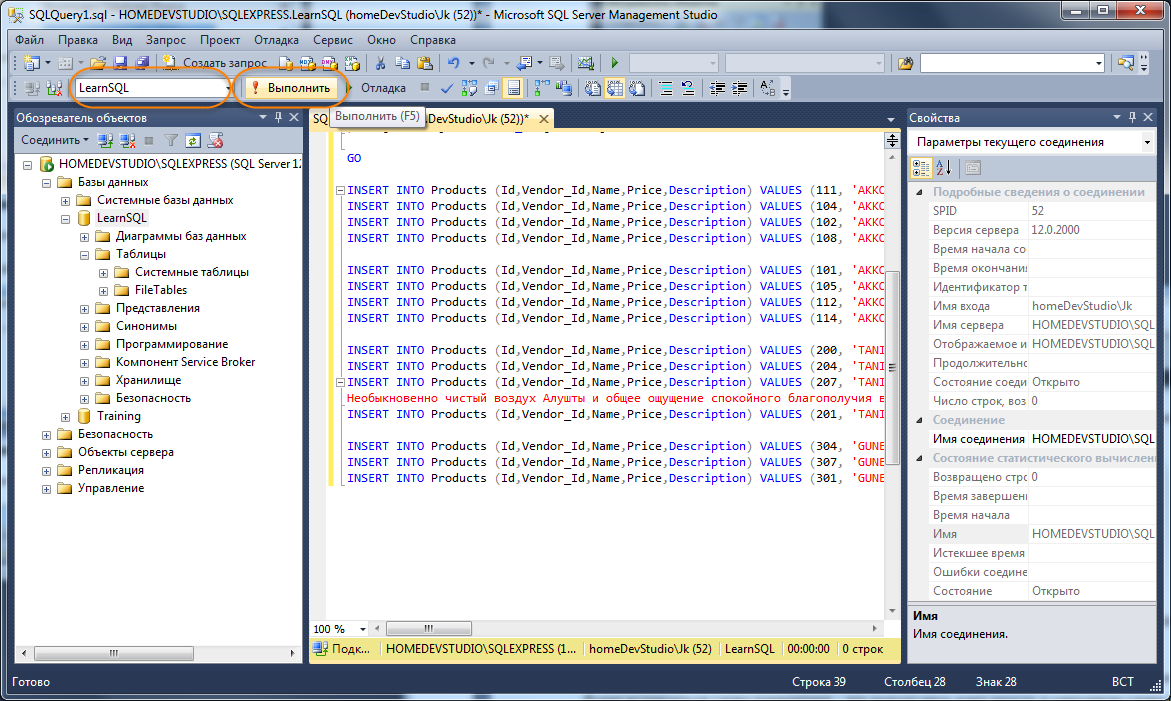This screenshot has width=1171, height=701.
Task: Open the 100 % zoom dropdown
Action: point(363,629)
